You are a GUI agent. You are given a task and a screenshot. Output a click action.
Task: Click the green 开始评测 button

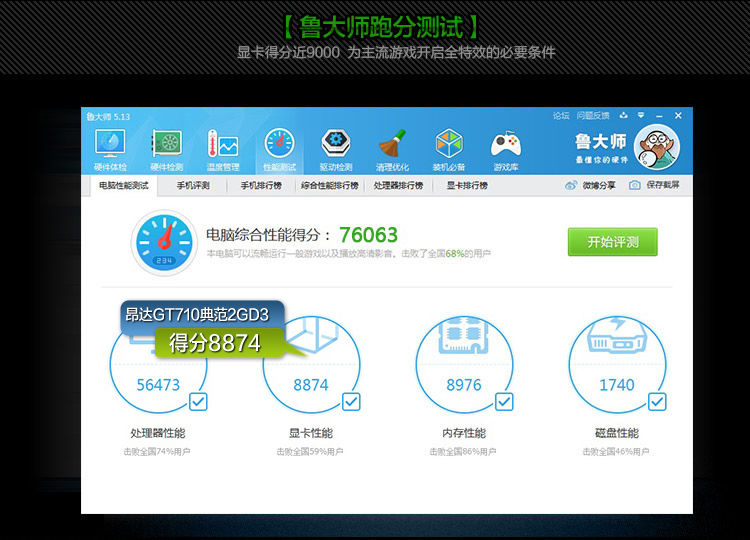612,242
